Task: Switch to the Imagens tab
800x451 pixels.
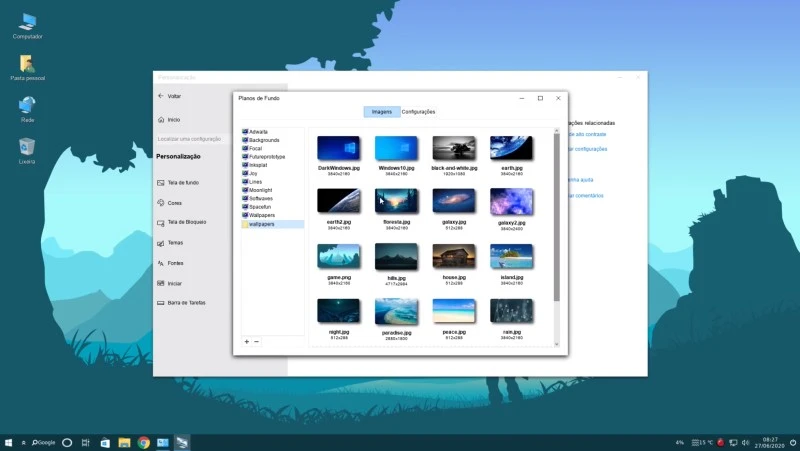Action: pyautogui.click(x=382, y=112)
